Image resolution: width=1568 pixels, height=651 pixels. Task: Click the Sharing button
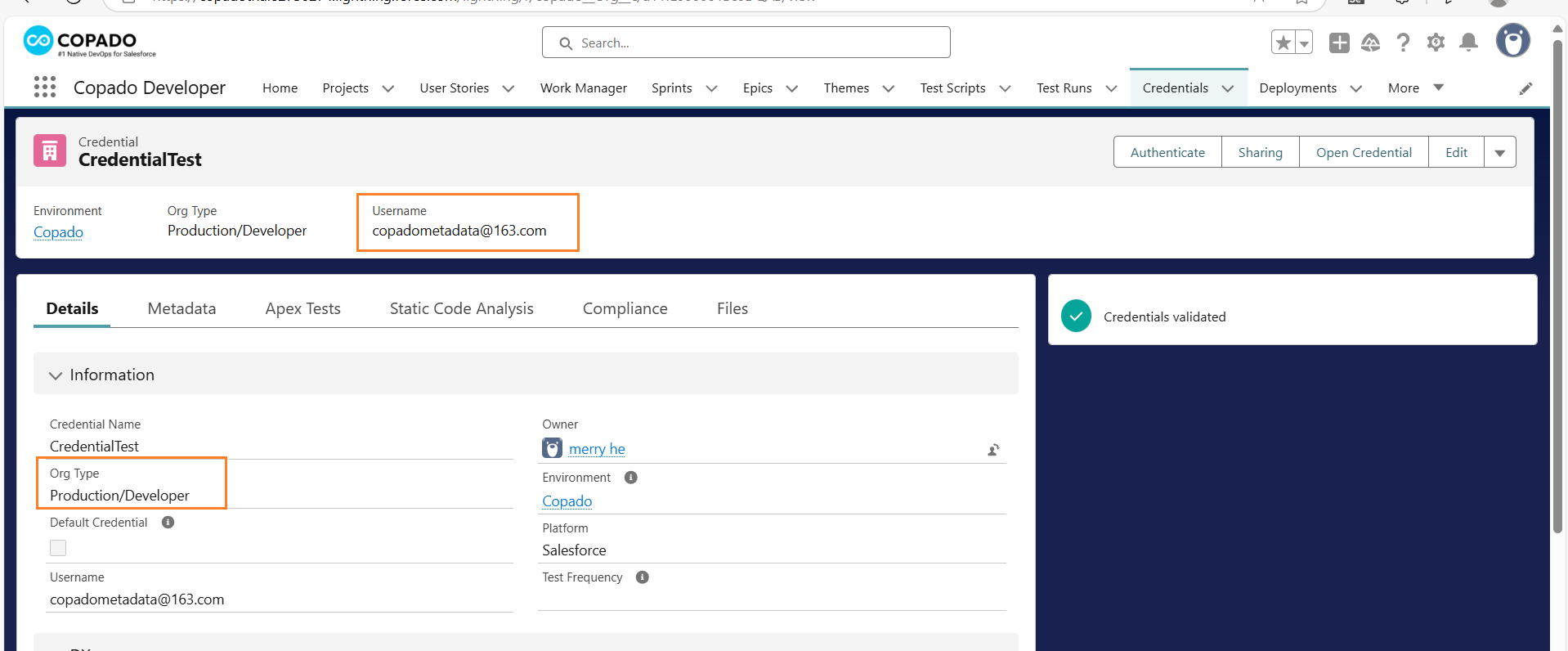point(1260,152)
